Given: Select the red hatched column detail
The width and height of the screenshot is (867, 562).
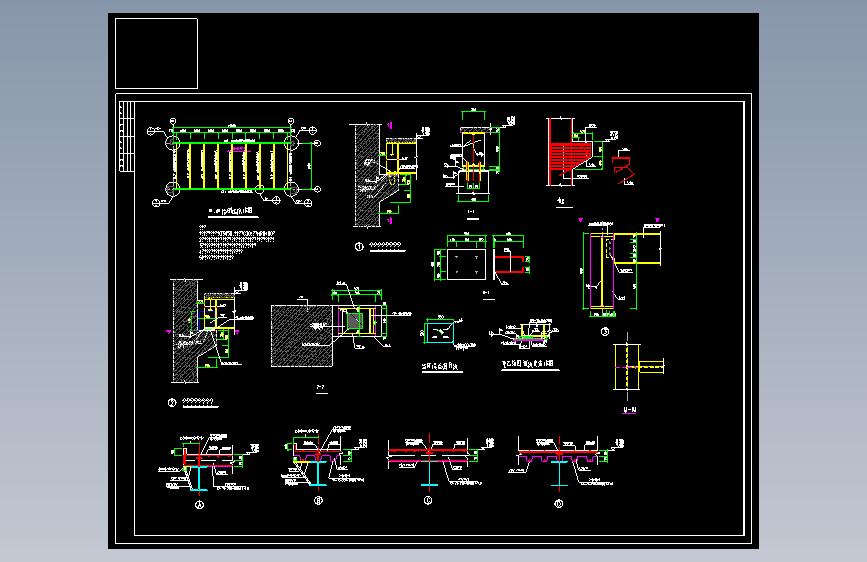Looking at the screenshot, I should [x=570, y=152].
